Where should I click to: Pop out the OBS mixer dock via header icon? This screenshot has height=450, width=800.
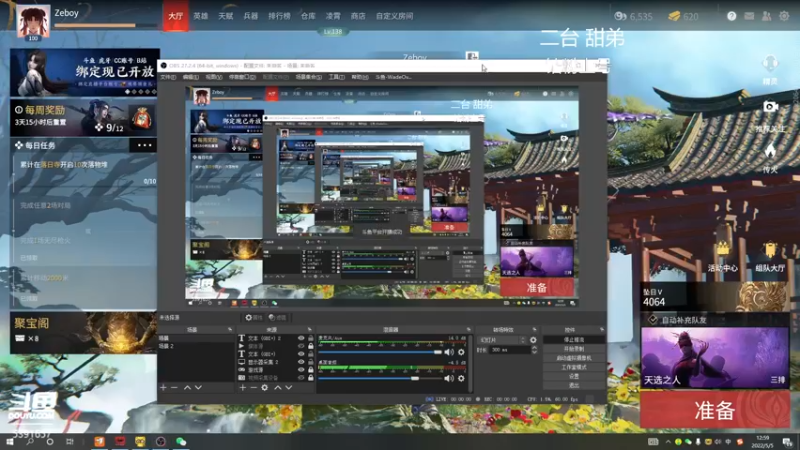[x=468, y=330]
